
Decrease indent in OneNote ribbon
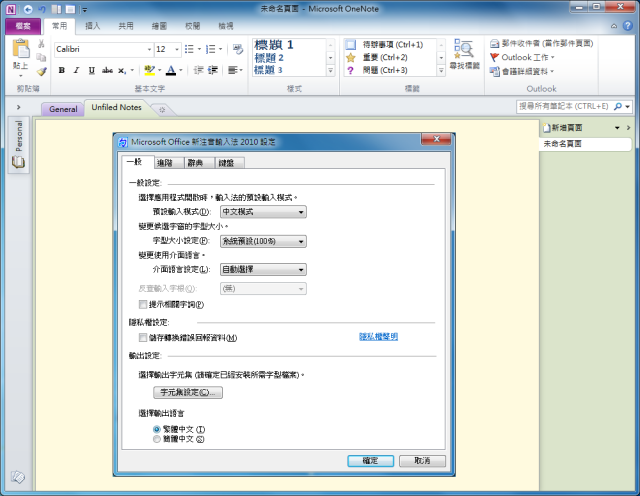pyautogui.click(x=198, y=70)
